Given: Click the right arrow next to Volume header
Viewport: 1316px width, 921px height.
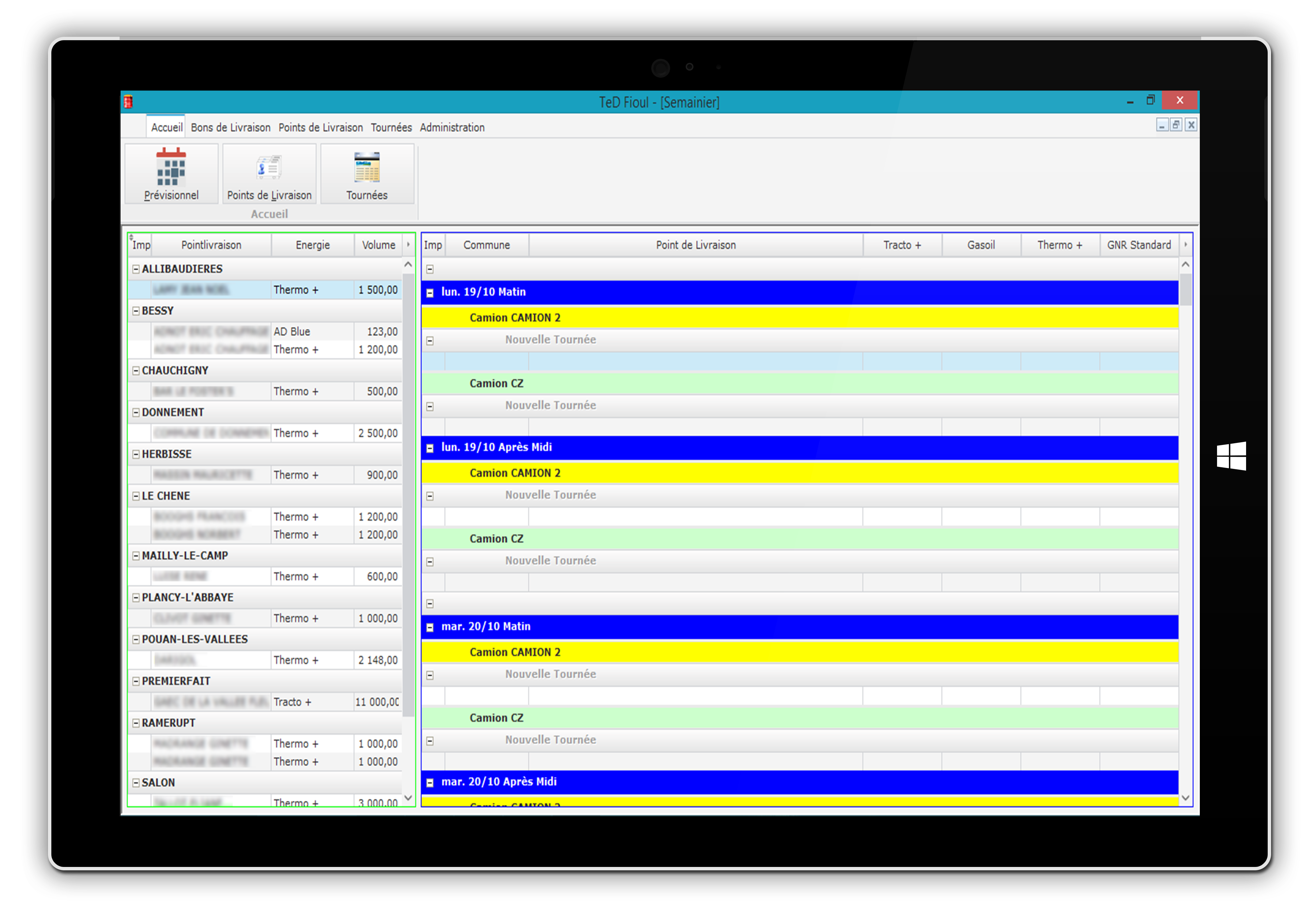Looking at the screenshot, I should coord(408,245).
